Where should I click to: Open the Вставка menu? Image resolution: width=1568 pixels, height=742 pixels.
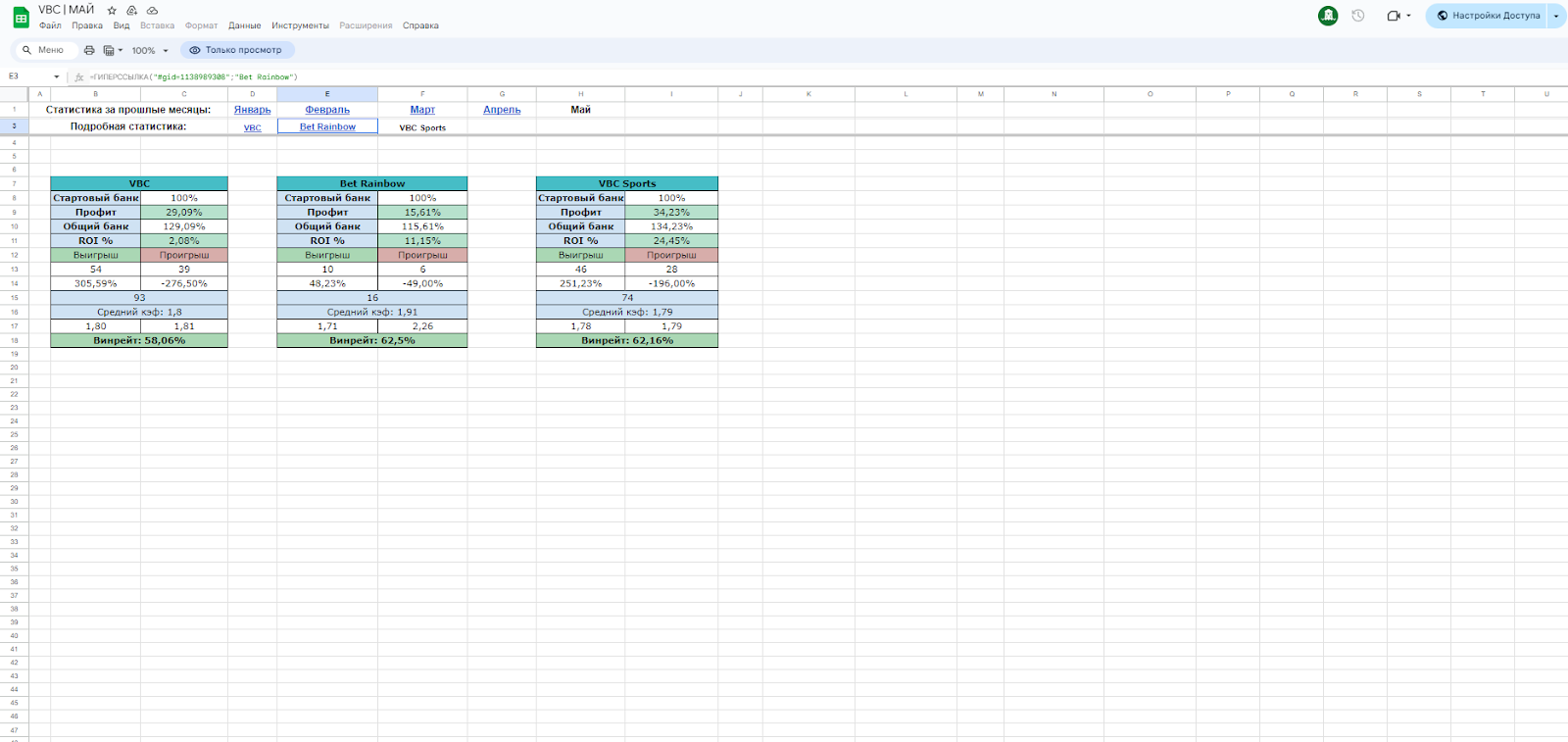coord(157,25)
